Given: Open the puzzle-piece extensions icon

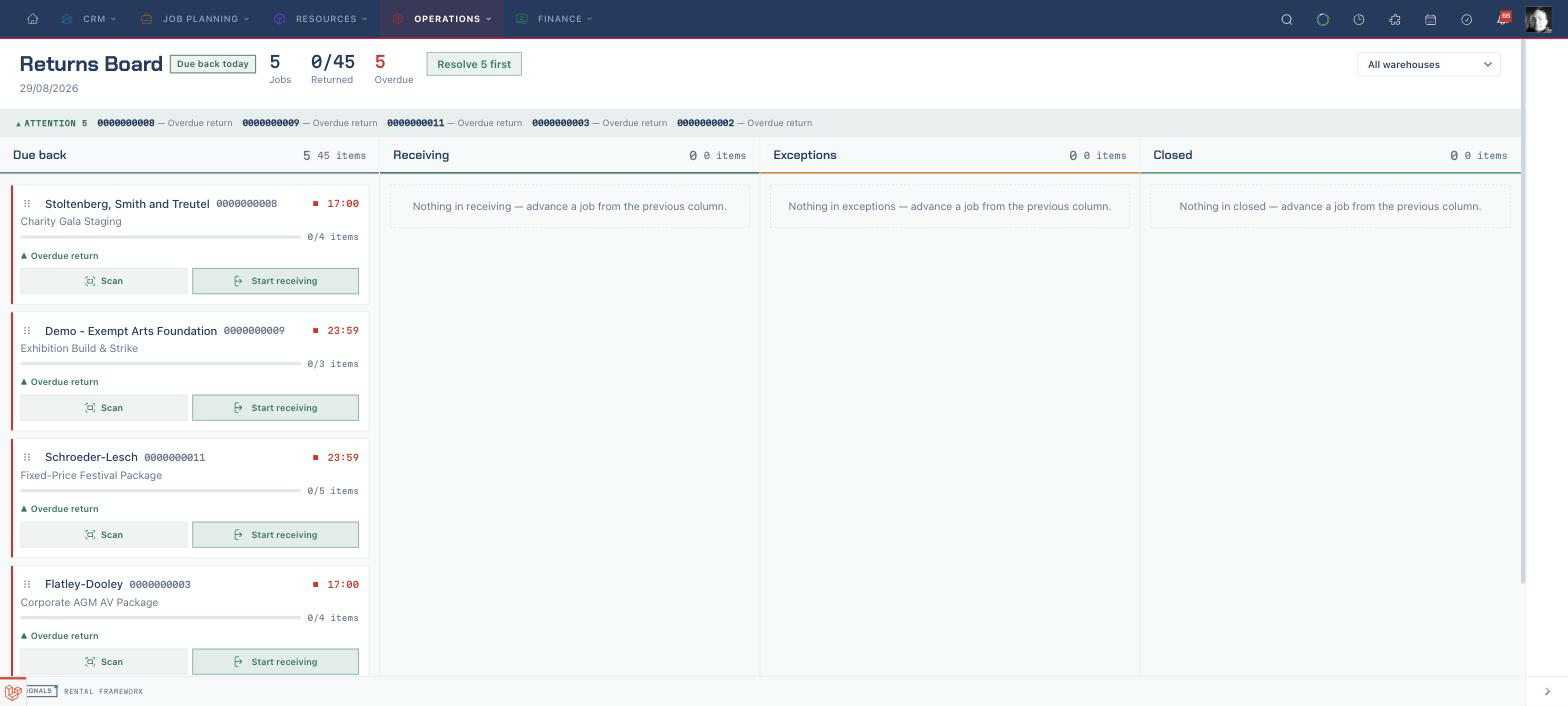Looking at the screenshot, I should point(1395,19).
